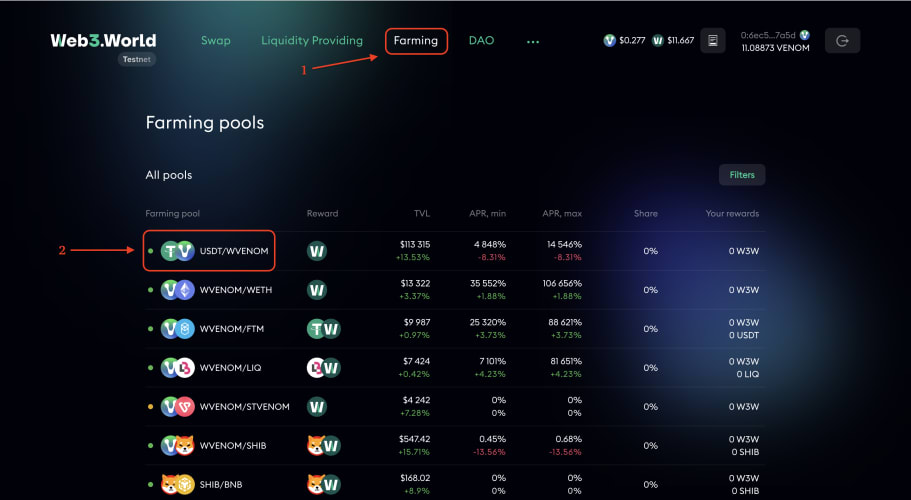This screenshot has width=911, height=500.
Task: Click the TVL value $13 322
Action: tap(415, 283)
